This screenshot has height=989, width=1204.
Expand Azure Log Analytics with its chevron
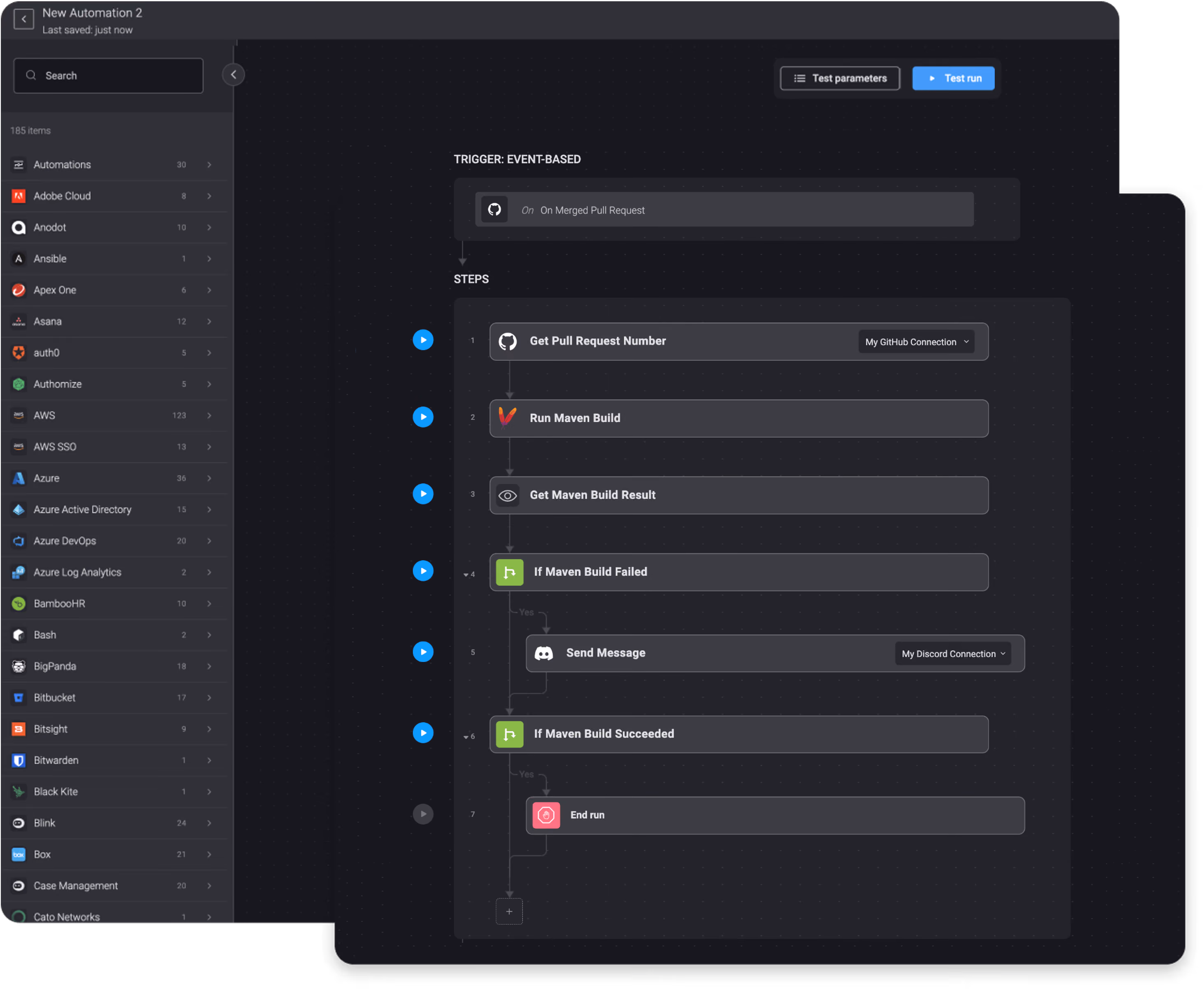[x=210, y=572]
